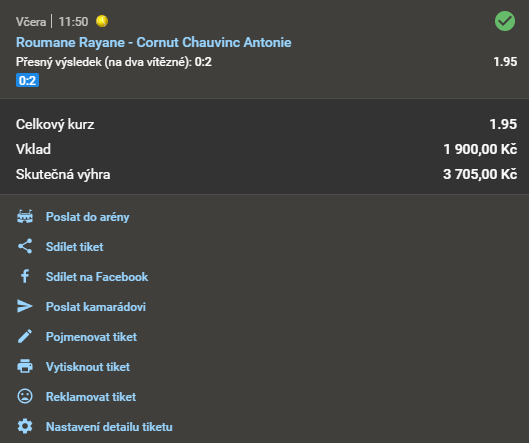Choose Sdílet na Facebook option
The image size is (529, 443).
[x=97, y=277]
